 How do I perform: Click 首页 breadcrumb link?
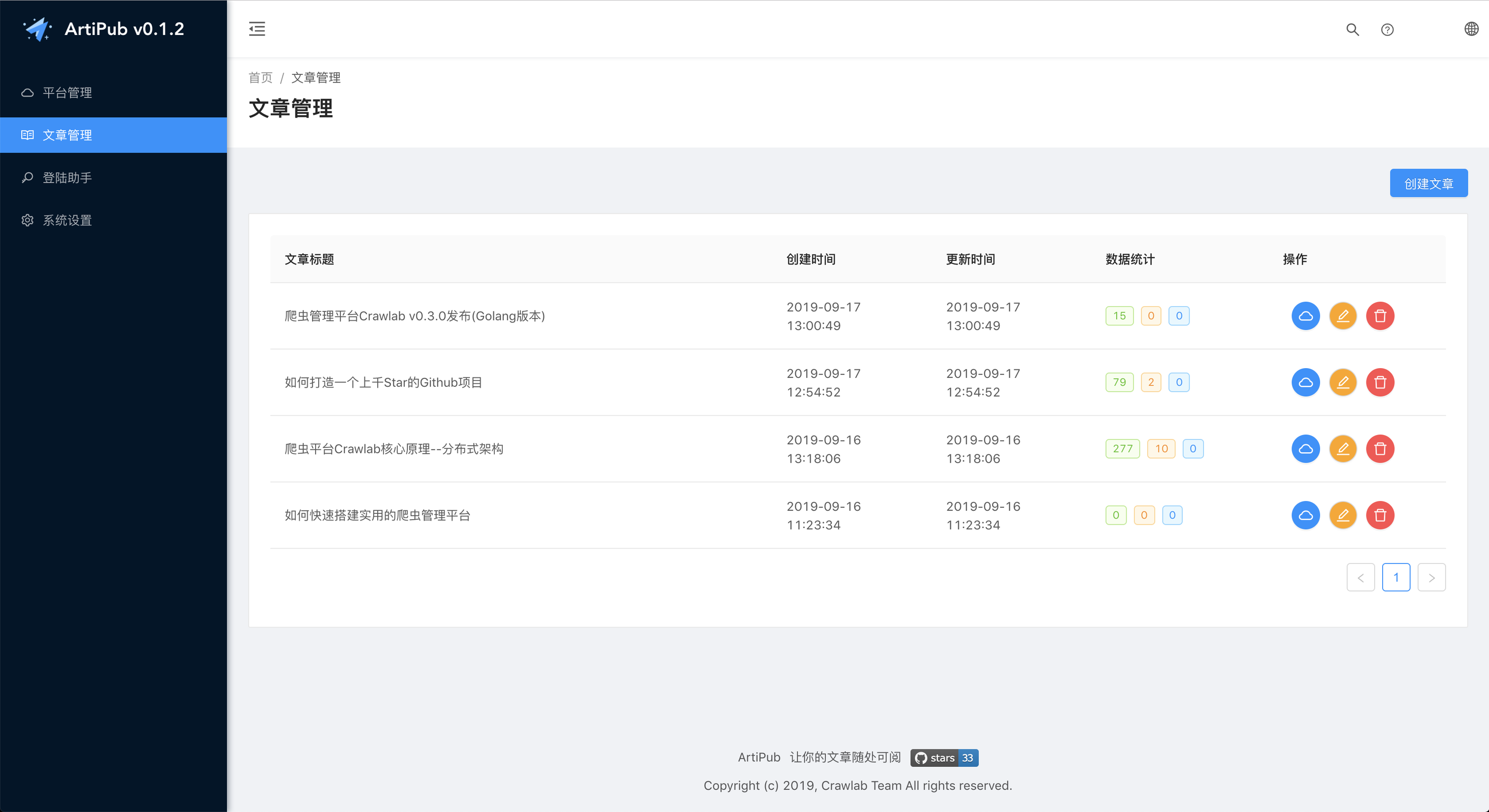pyautogui.click(x=260, y=77)
